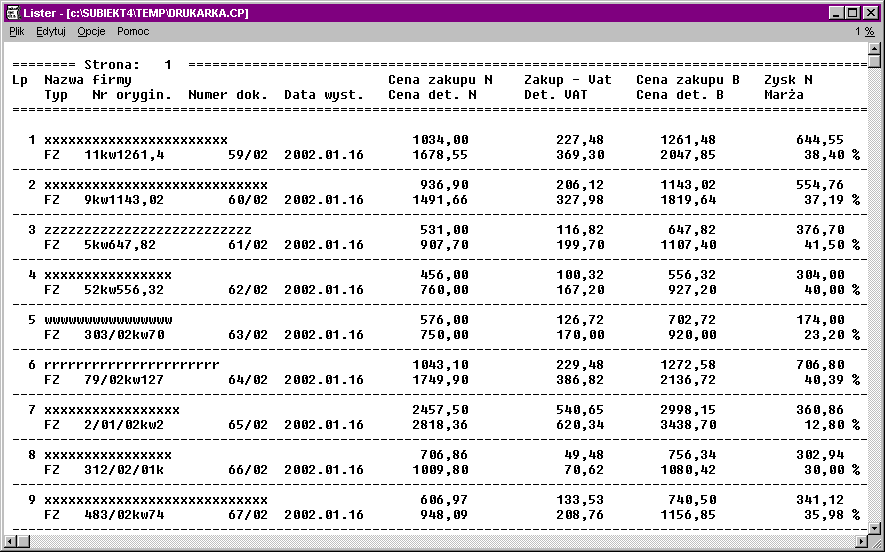Click horizontal scrollbar right arrow
This screenshot has width=885, height=552.
[861, 541]
